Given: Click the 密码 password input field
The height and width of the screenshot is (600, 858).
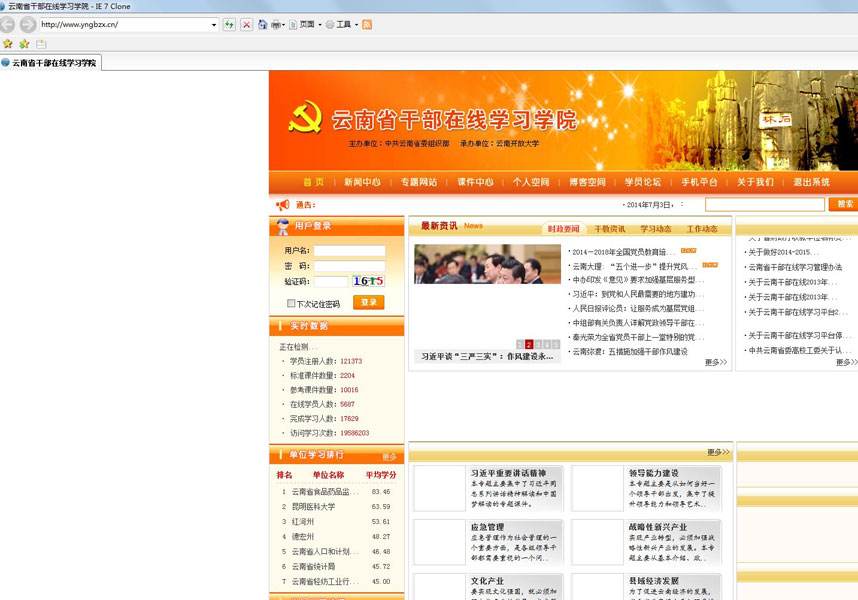Looking at the screenshot, I should click(349, 266).
